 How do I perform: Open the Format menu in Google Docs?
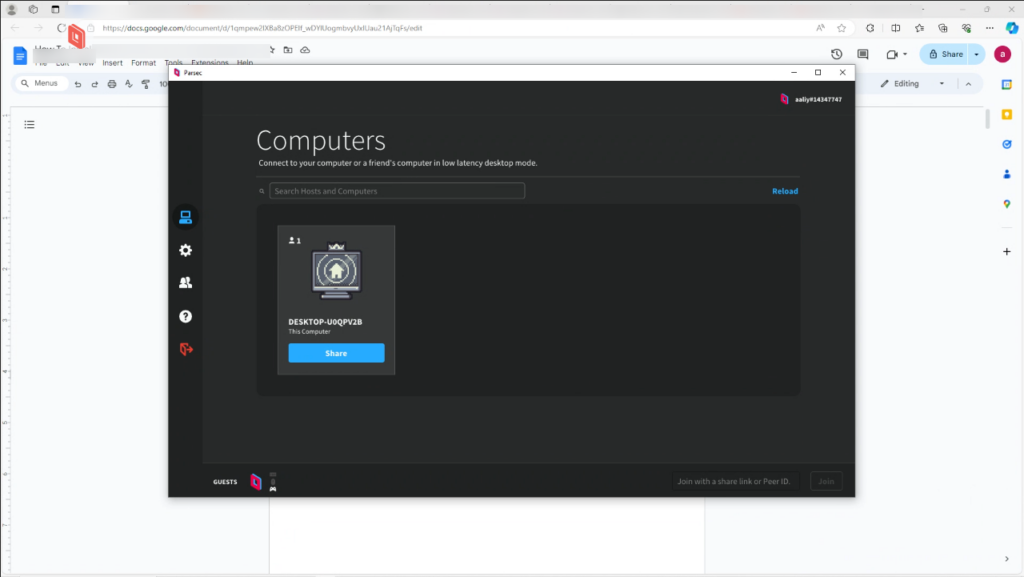(143, 62)
